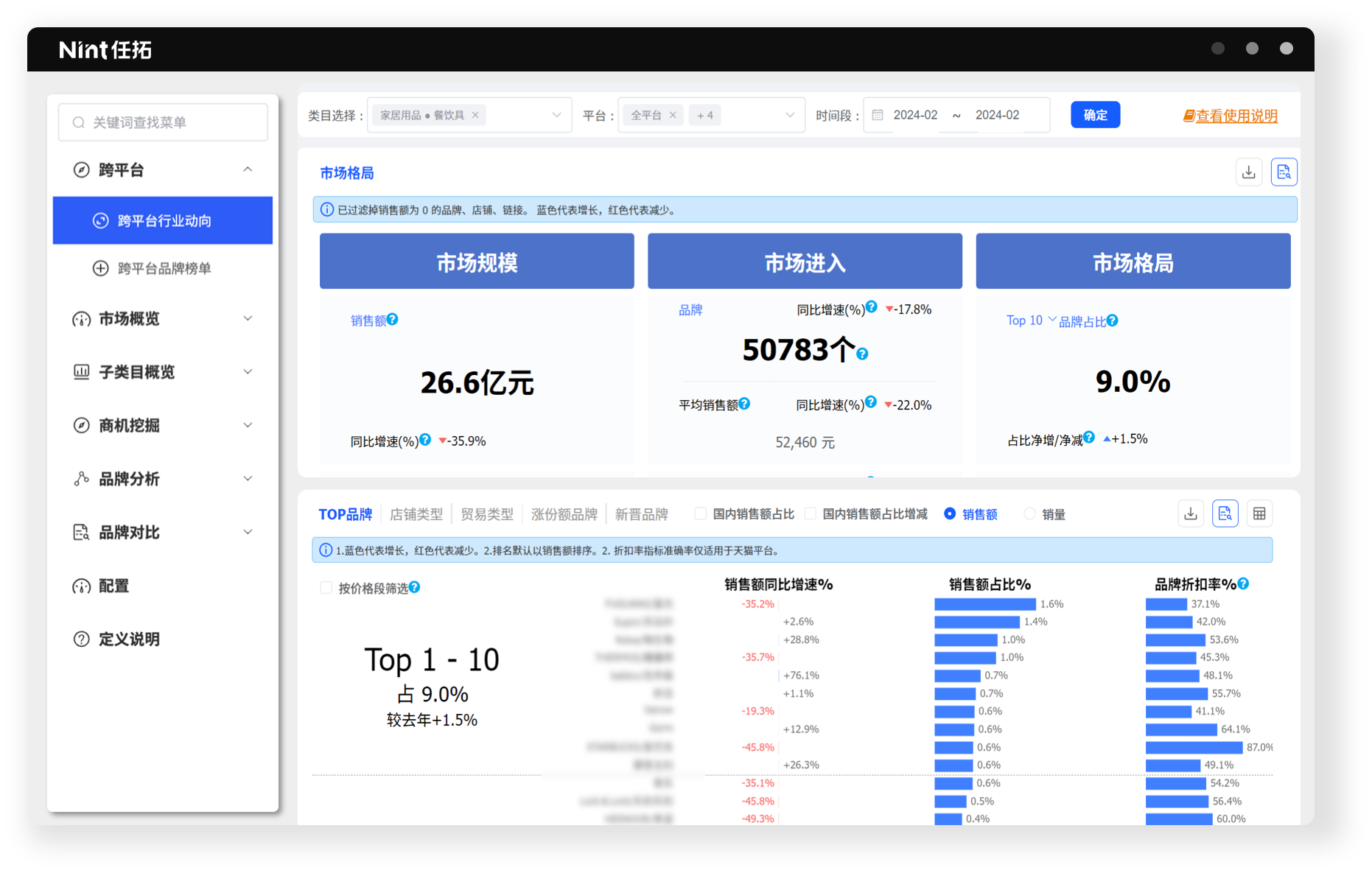Expand the 商机挖掘 menu section
The width and height of the screenshot is (1372, 873).
[248, 425]
